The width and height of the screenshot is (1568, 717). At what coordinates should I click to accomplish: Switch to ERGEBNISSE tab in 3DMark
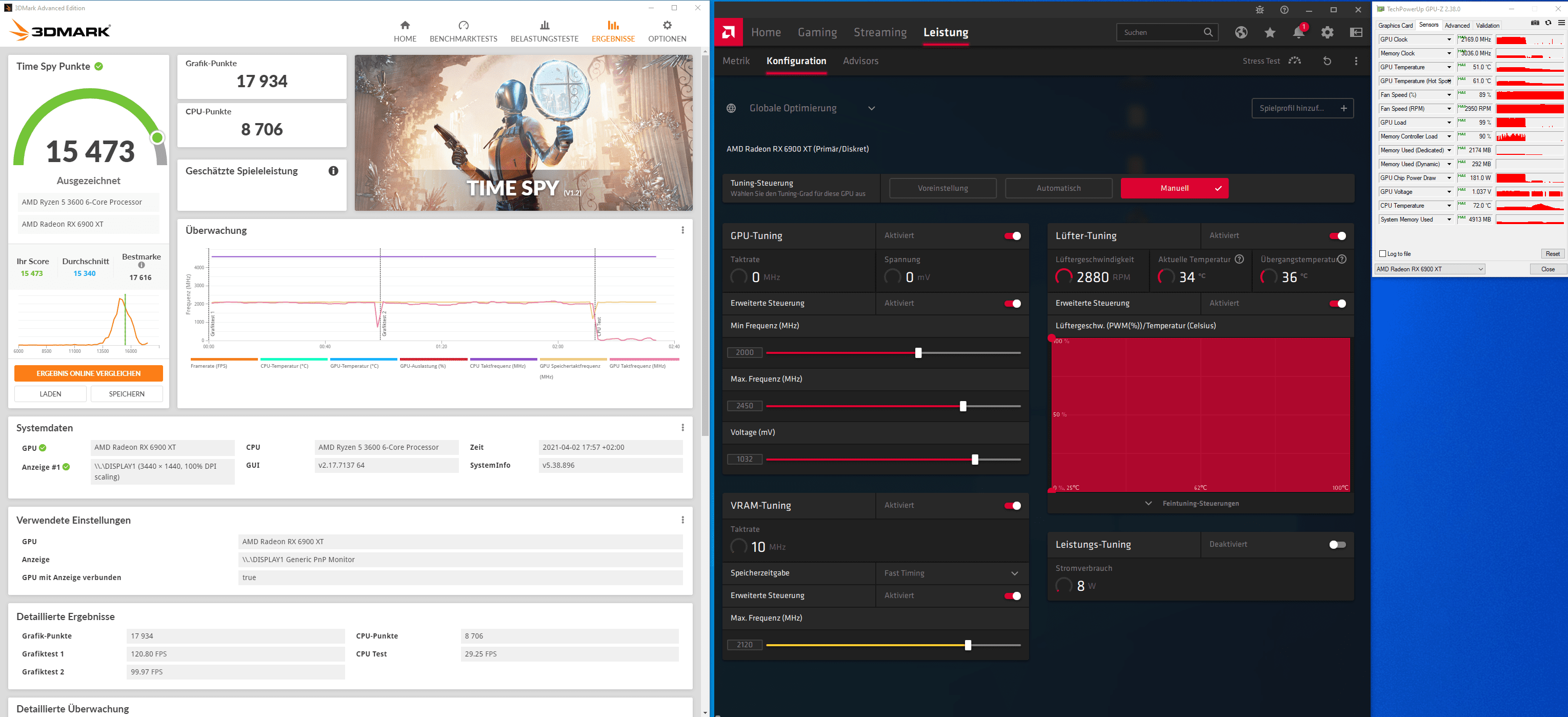point(613,31)
